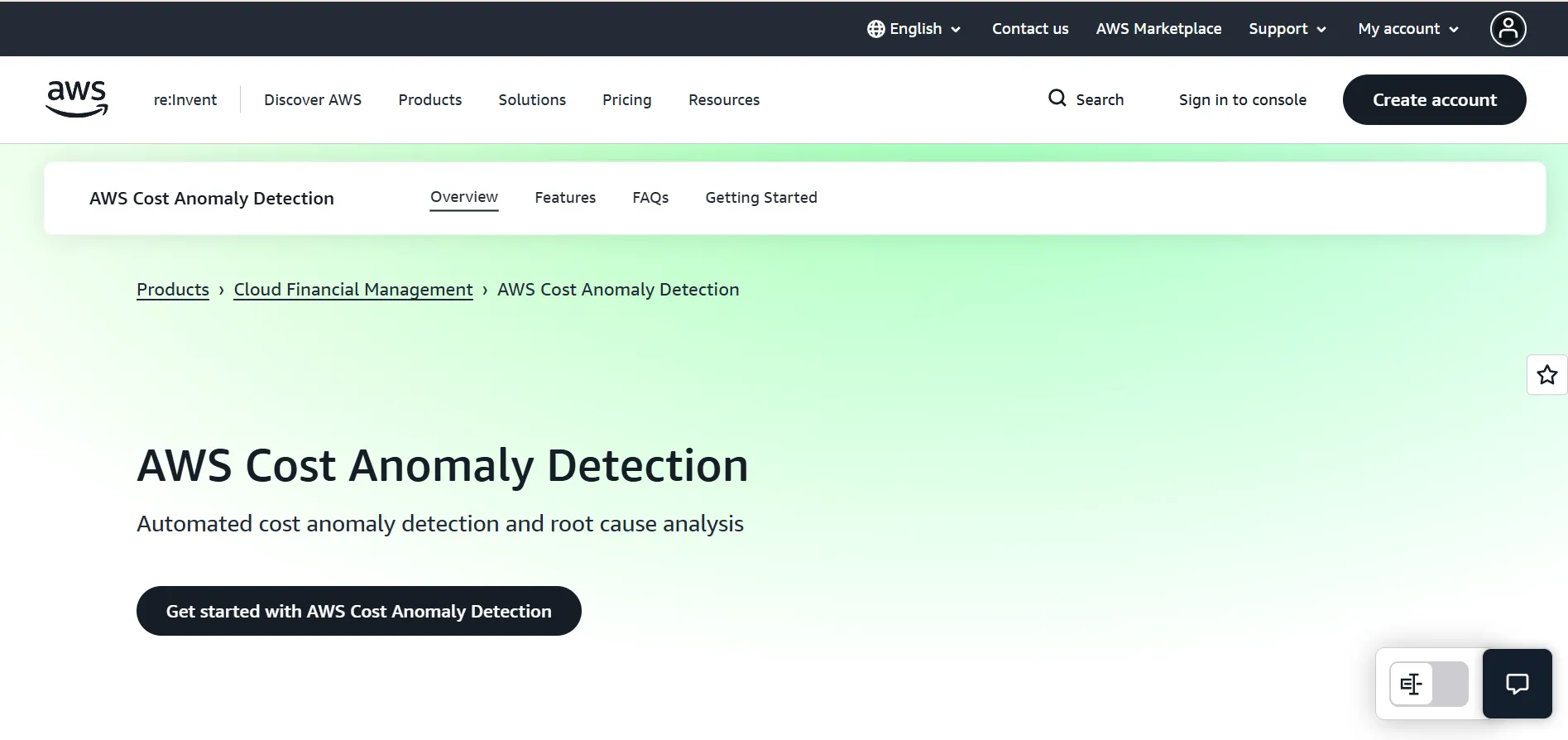Open the Solutions menu
Viewport: 1568px width, 740px height.
coord(532,100)
